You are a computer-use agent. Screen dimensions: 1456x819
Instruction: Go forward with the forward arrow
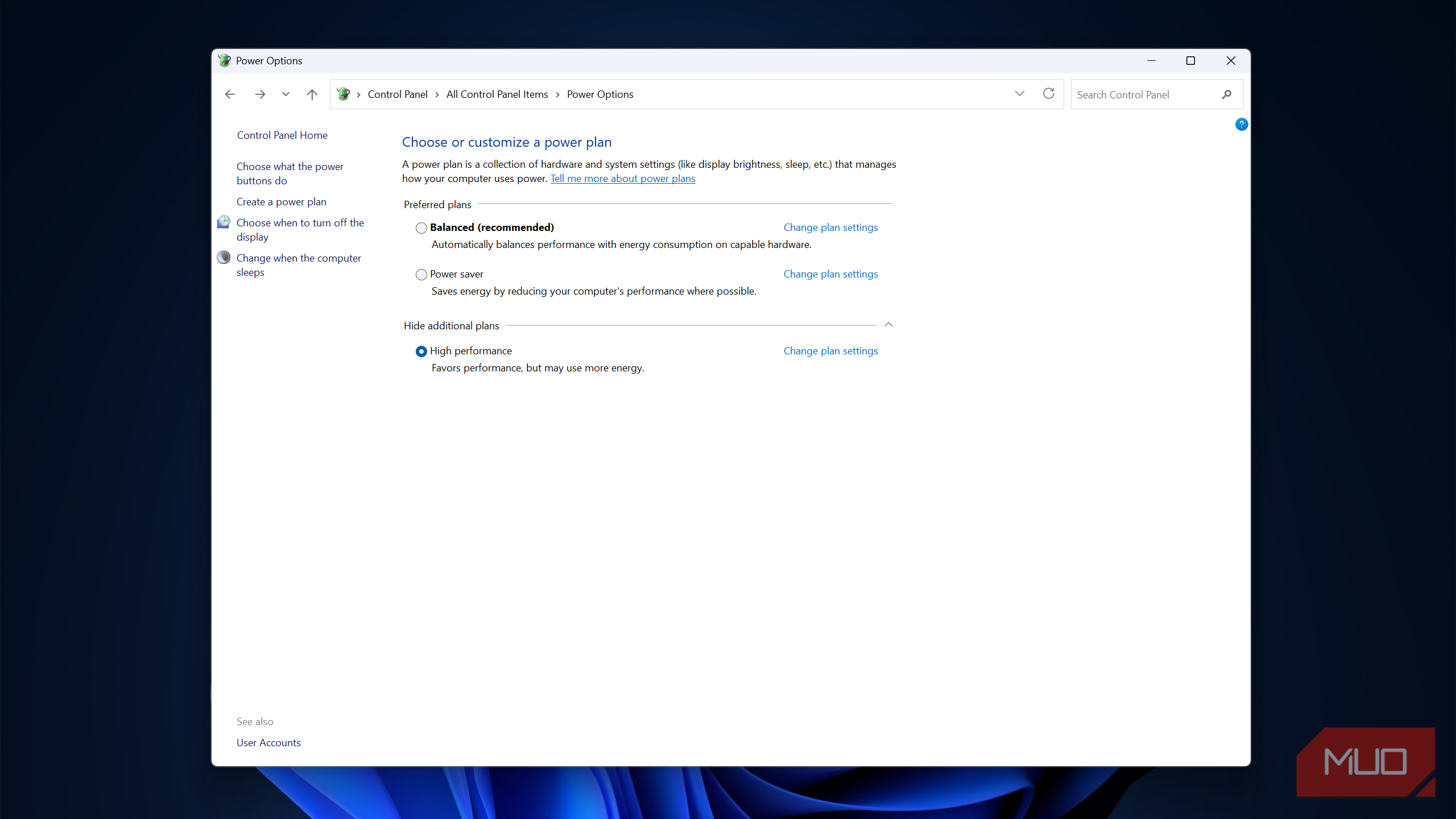[x=260, y=94]
